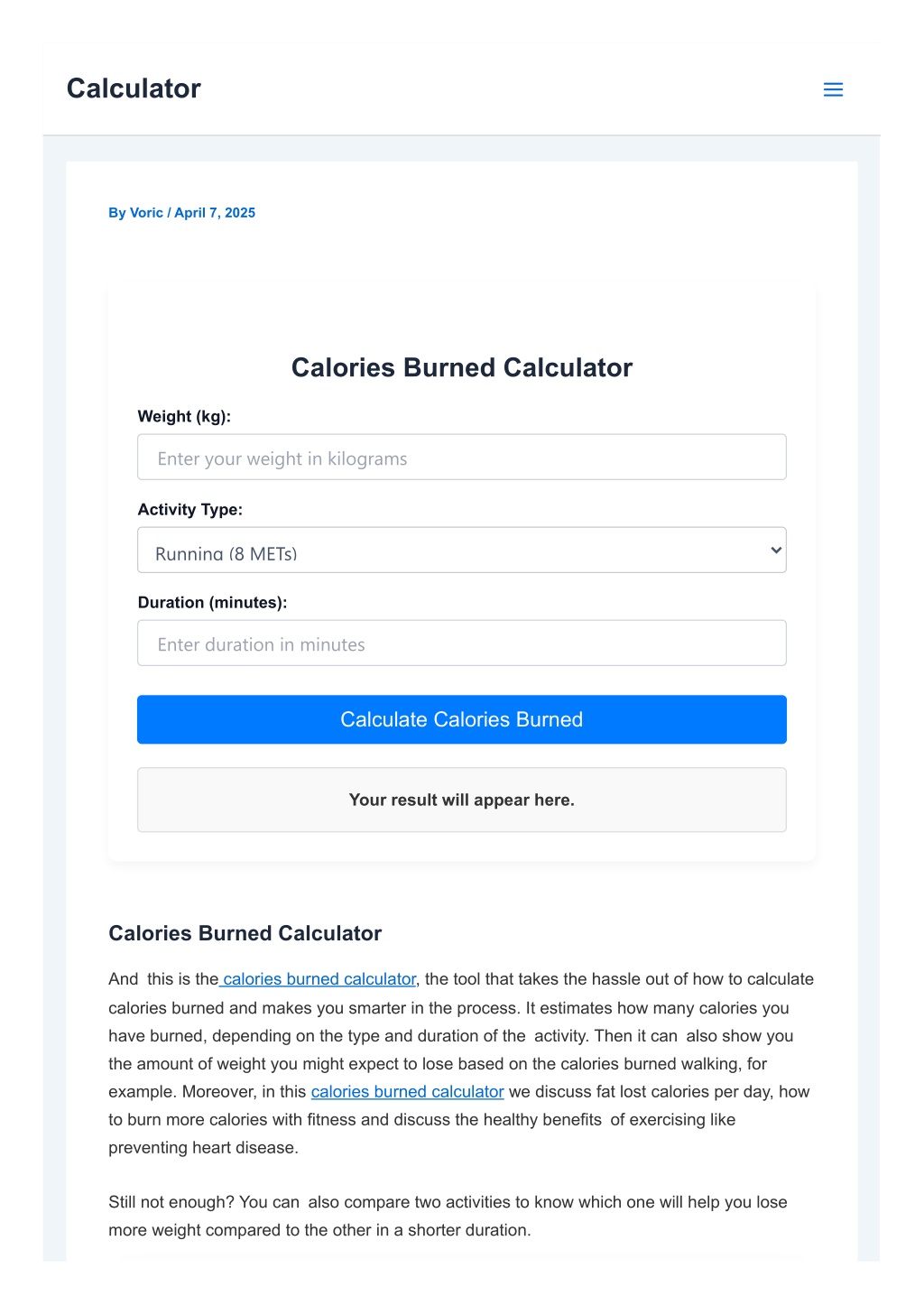Focus the duration in minutes field
The width and height of the screenshot is (924, 1305).
pyautogui.click(x=462, y=643)
